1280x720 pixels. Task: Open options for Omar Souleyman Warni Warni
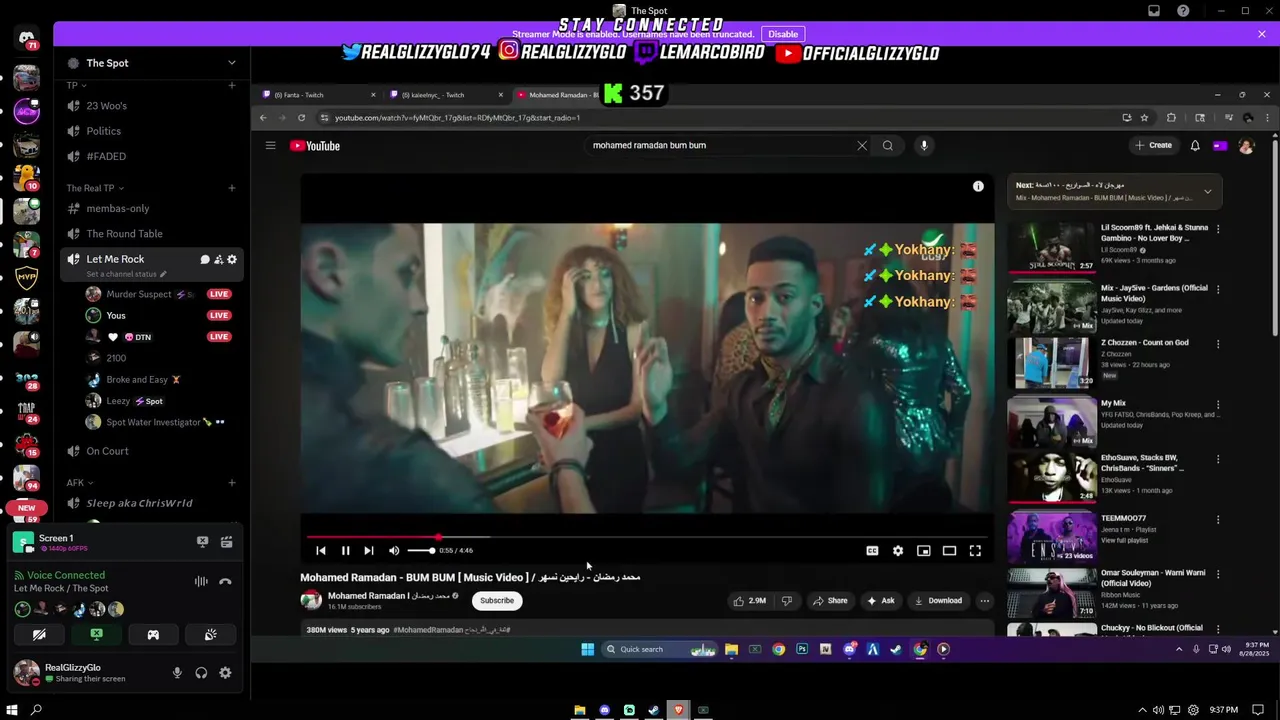(x=1218, y=574)
